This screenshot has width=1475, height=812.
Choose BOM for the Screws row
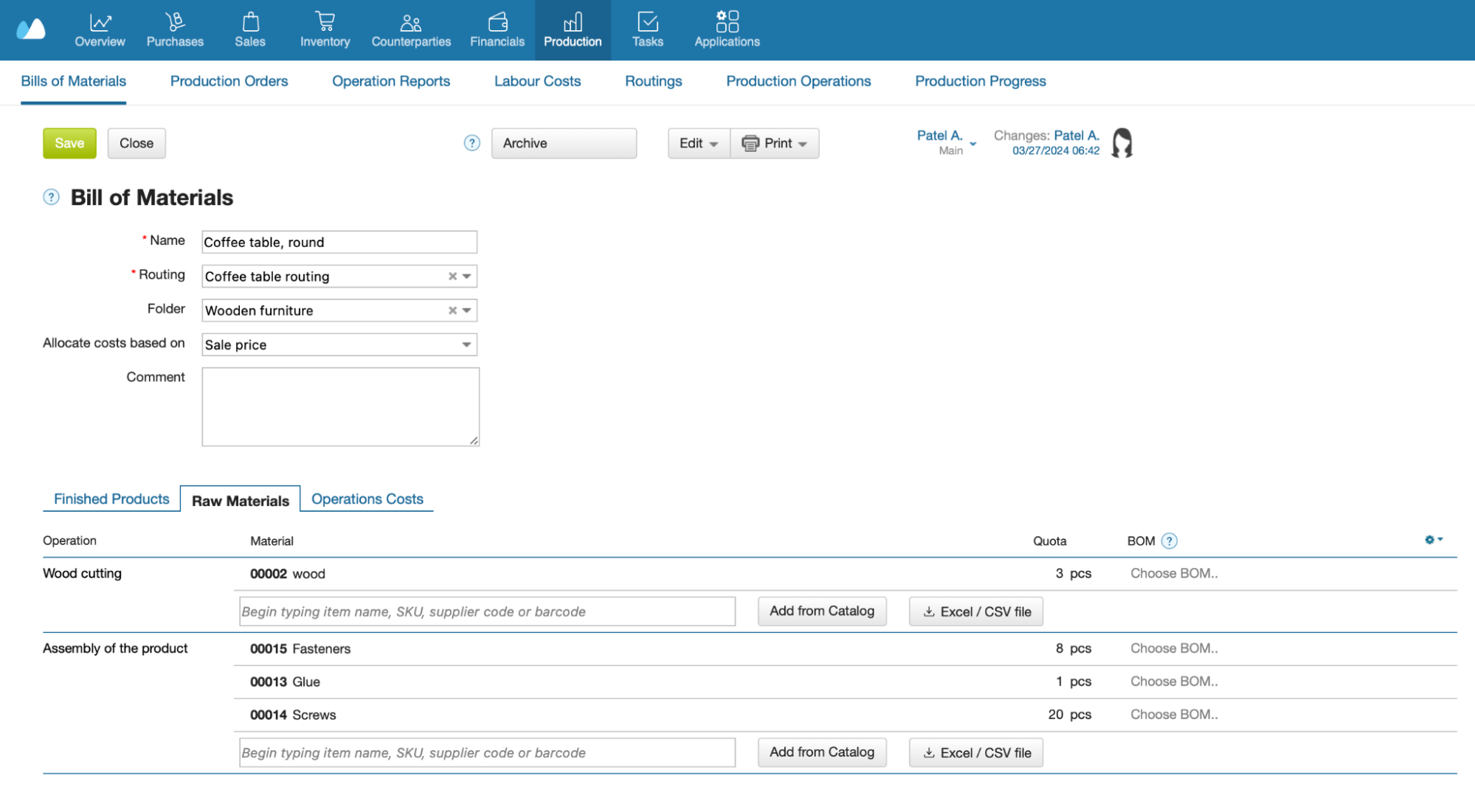click(1174, 715)
